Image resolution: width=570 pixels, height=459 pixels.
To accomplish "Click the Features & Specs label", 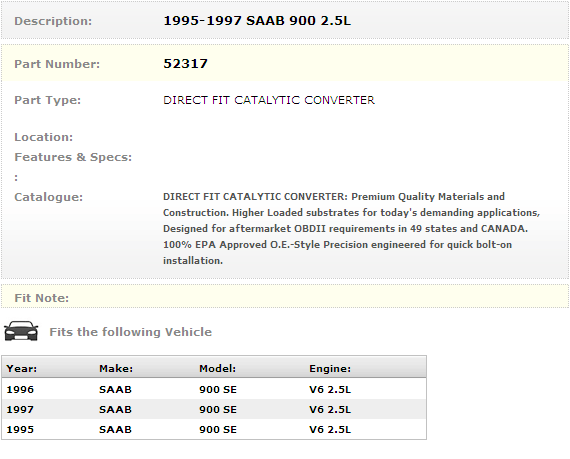I will tap(73, 157).
